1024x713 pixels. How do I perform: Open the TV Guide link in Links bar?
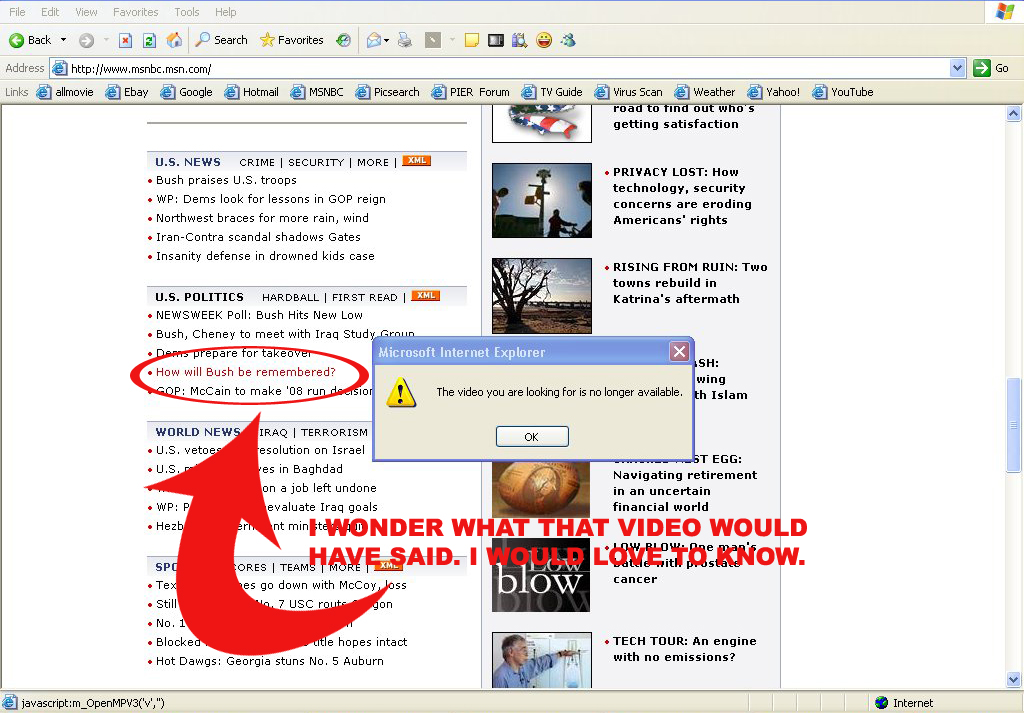pos(552,92)
